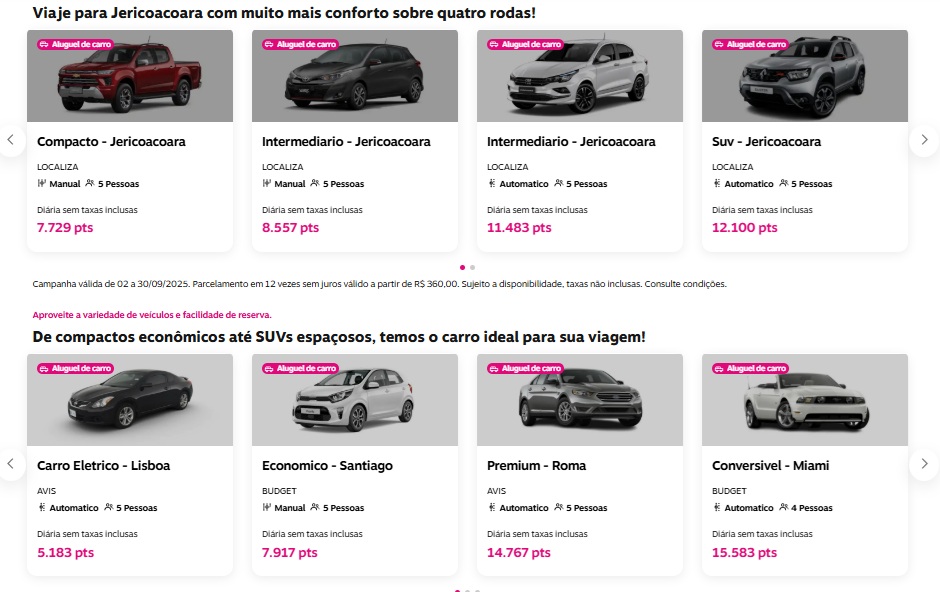Select second pagination dot of Jericoacoara carousel
940x592 pixels.
coord(472,267)
